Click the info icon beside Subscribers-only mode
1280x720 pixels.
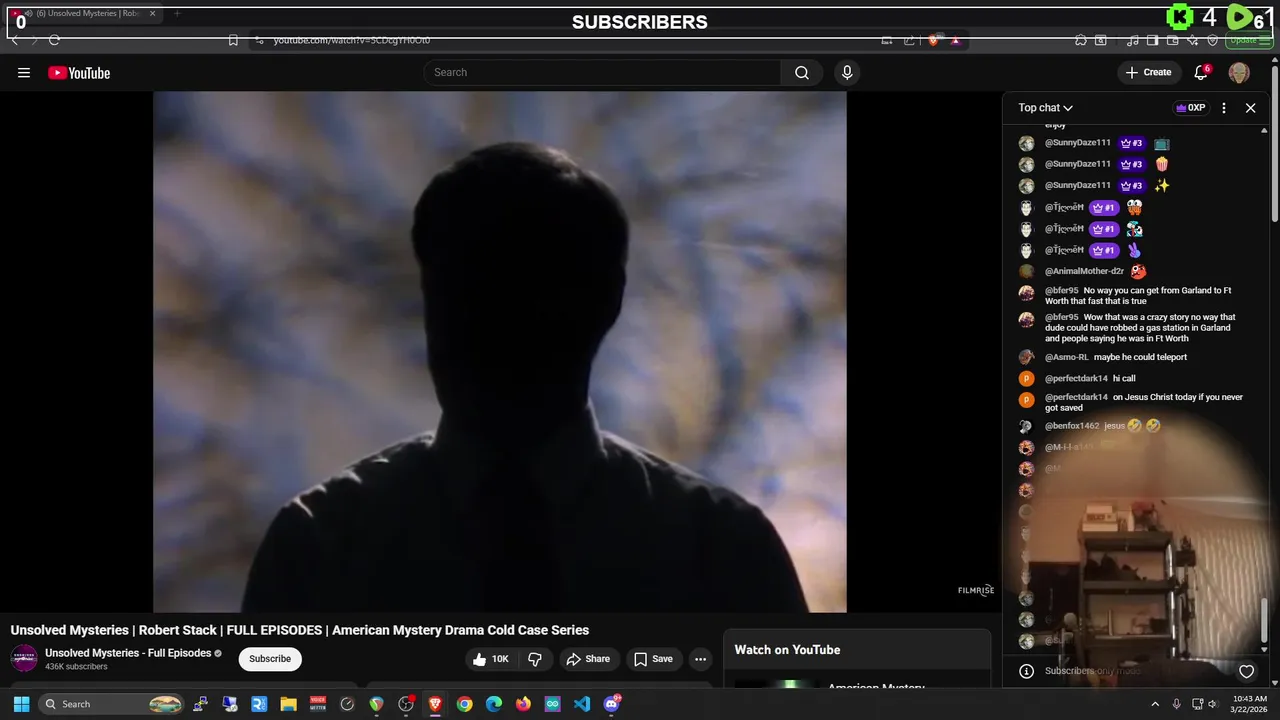(x=1026, y=671)
